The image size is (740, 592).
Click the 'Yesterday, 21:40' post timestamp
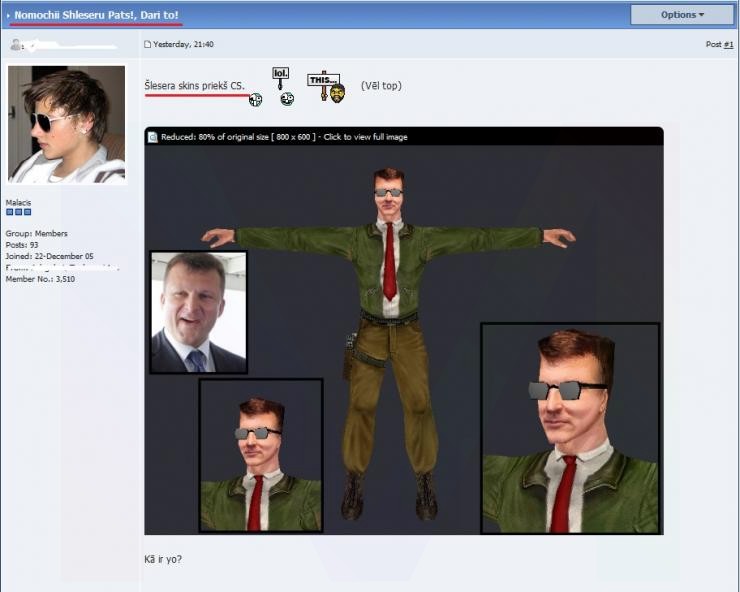[x=183, y=45]
